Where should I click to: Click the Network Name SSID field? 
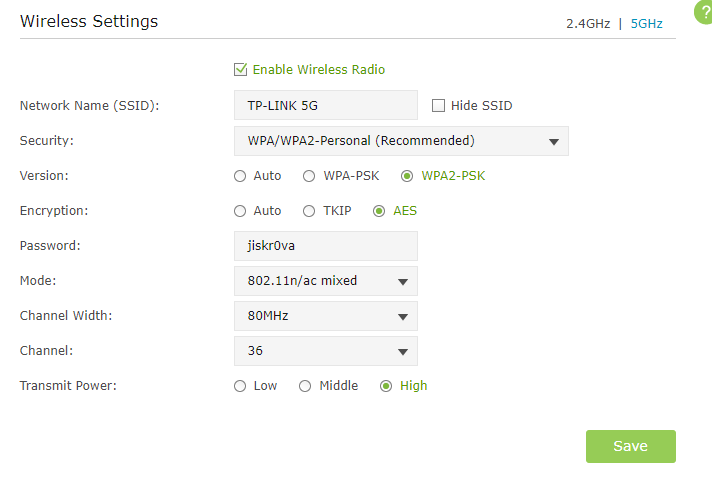[x=325, y=105]
